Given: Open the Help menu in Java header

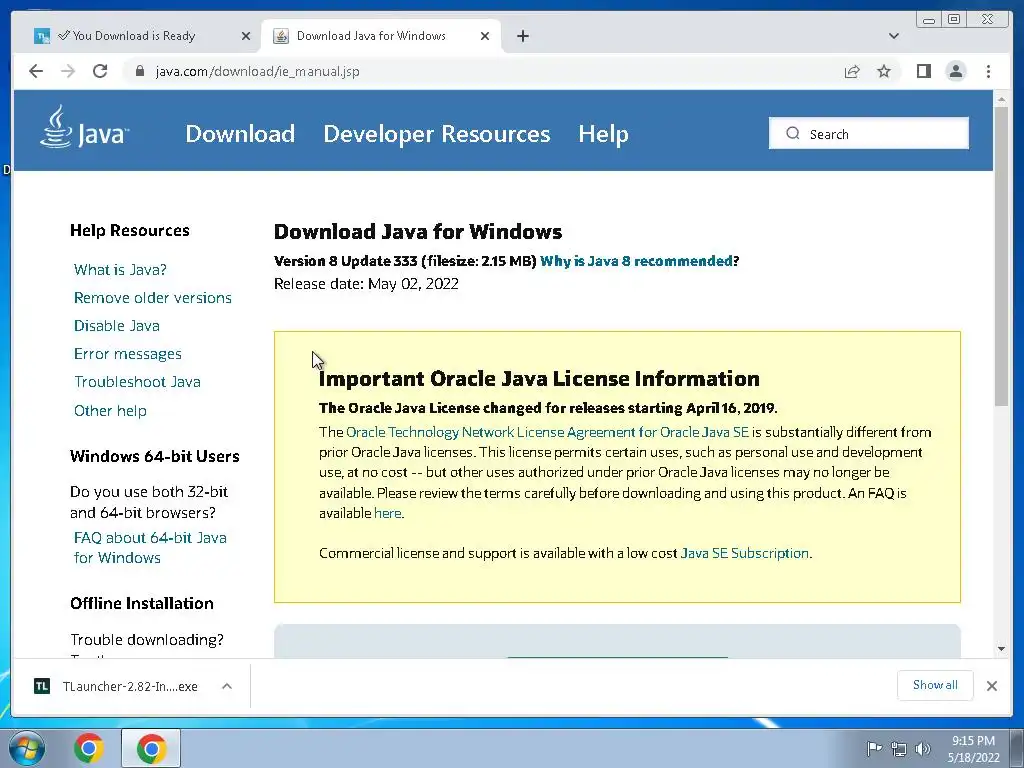Looking at the screenshot, I should tap(603, 134).
